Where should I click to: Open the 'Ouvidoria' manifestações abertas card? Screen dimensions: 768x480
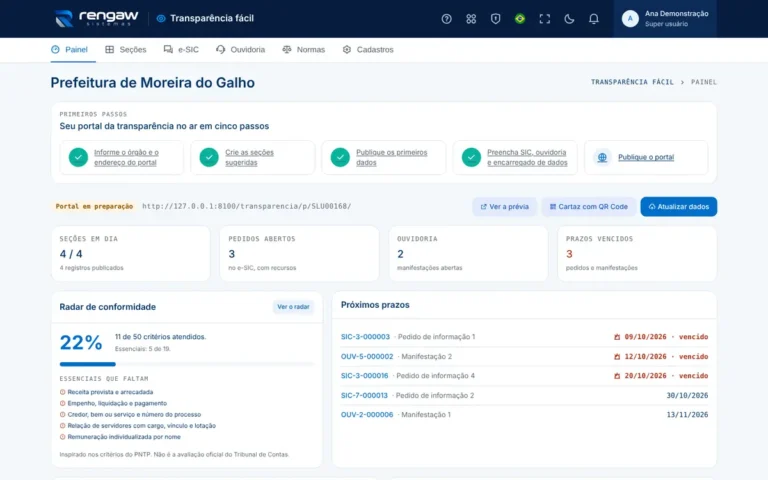tap(468, 253)
